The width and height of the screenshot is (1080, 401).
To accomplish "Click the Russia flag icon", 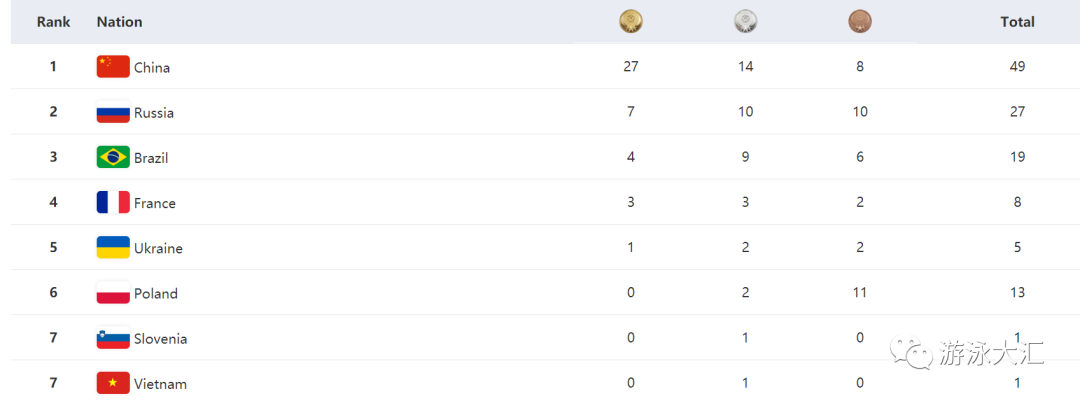I will [113, 112].
